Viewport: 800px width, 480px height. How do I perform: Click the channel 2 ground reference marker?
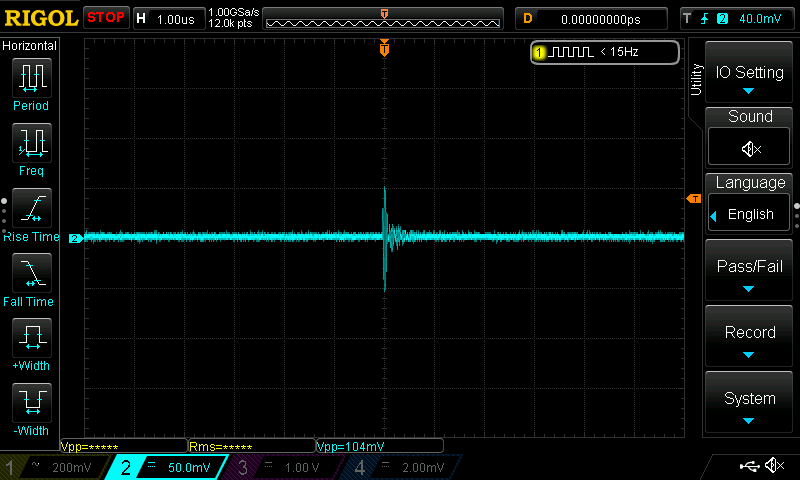coord(76,238)
